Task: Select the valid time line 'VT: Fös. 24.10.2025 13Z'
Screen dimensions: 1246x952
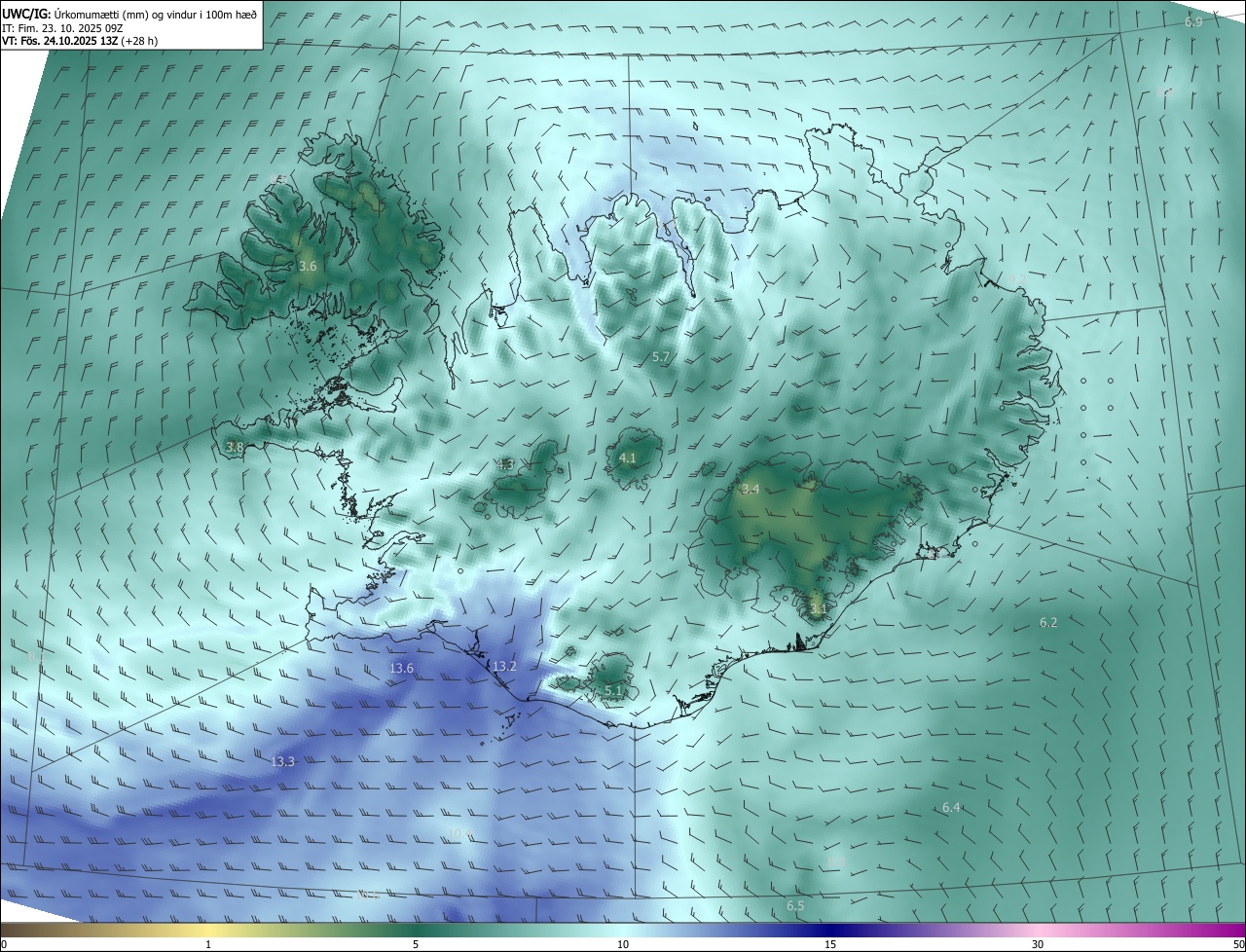Action: (60, 41)
